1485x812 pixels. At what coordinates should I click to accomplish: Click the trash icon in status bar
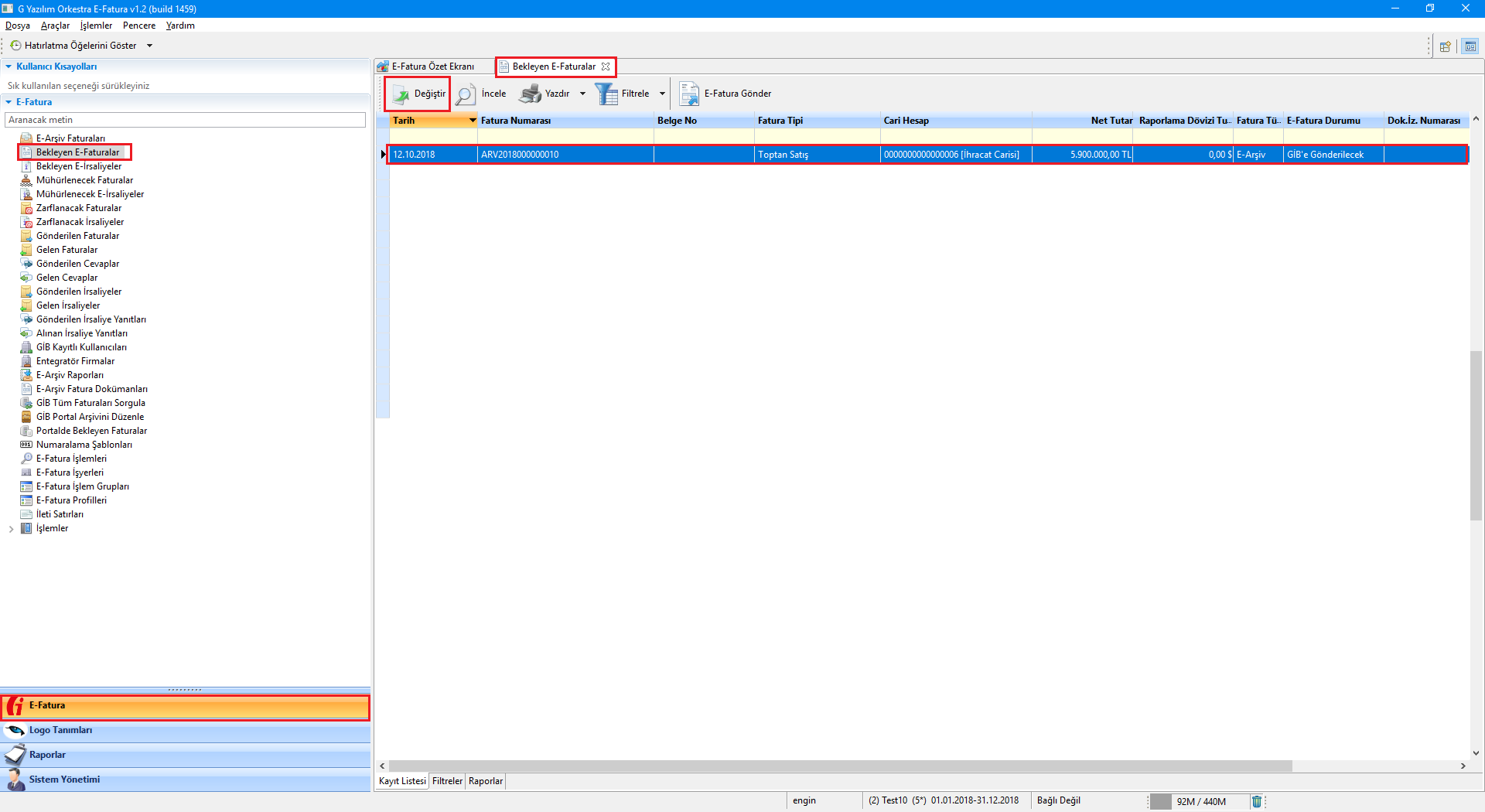point(1257,801)
